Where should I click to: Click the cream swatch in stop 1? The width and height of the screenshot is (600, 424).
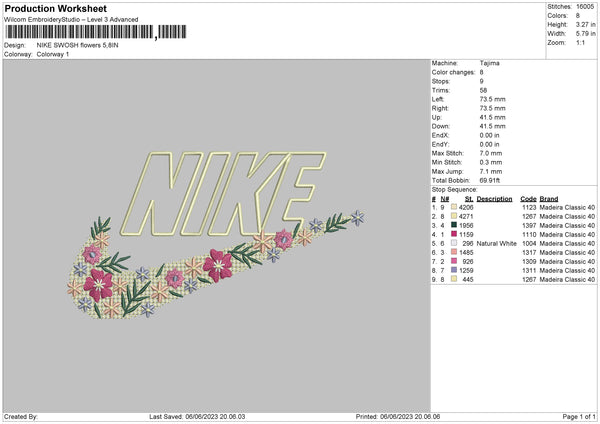tap(453, 207)
